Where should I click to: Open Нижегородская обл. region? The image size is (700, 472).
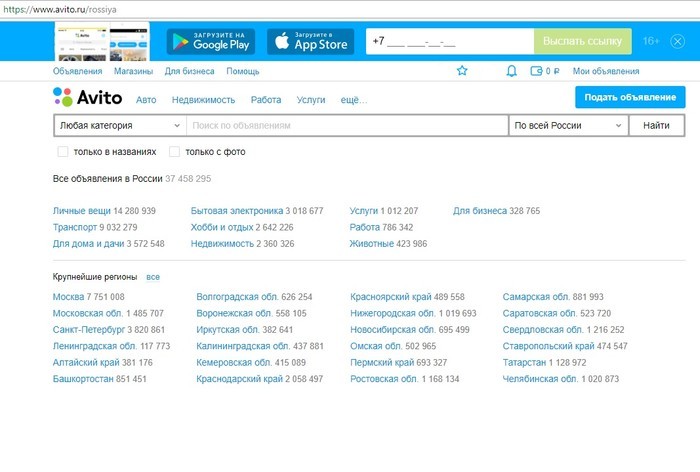click(x=393, y=313)
